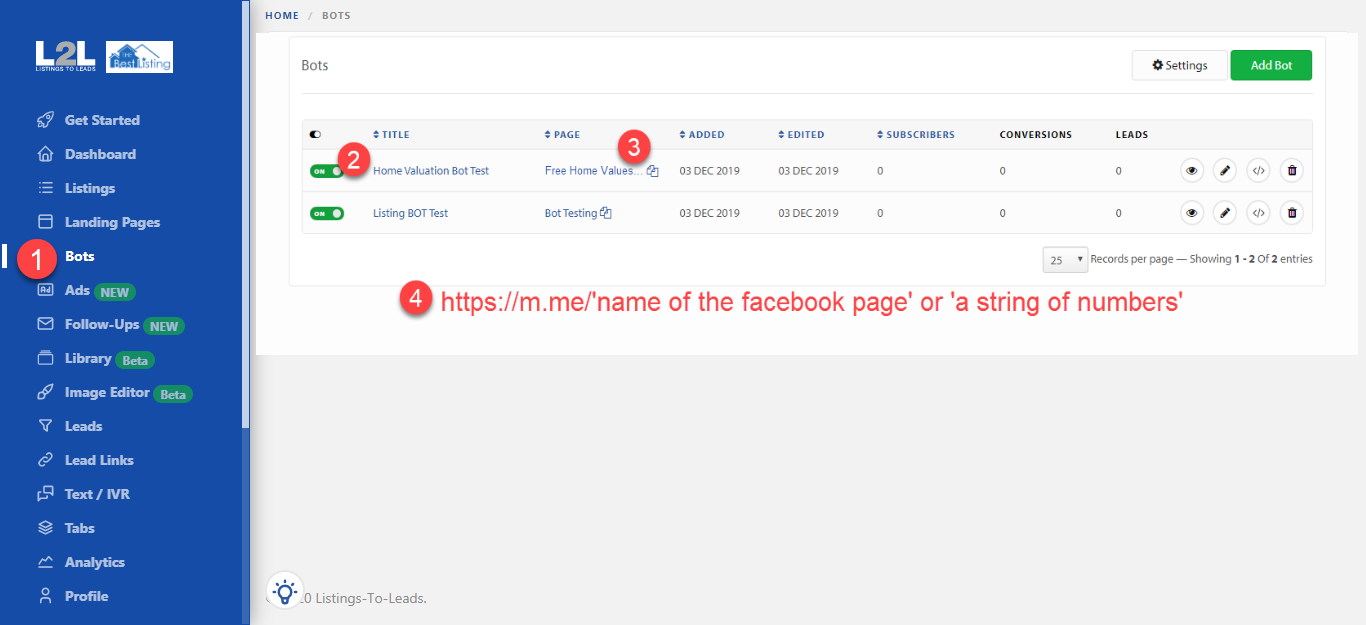Click the L2L Listings to Leads logo

pyautogui.click(x=64, y=57)
